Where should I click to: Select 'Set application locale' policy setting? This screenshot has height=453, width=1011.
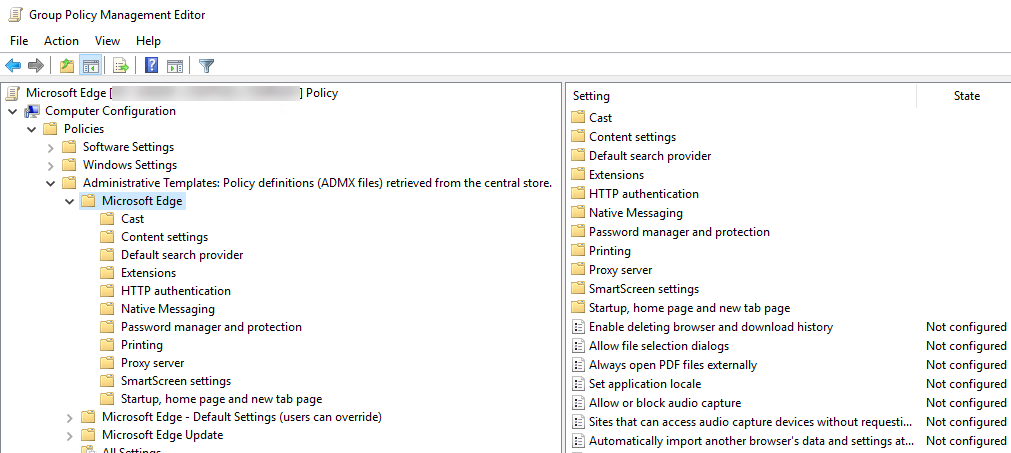point(644,384)
